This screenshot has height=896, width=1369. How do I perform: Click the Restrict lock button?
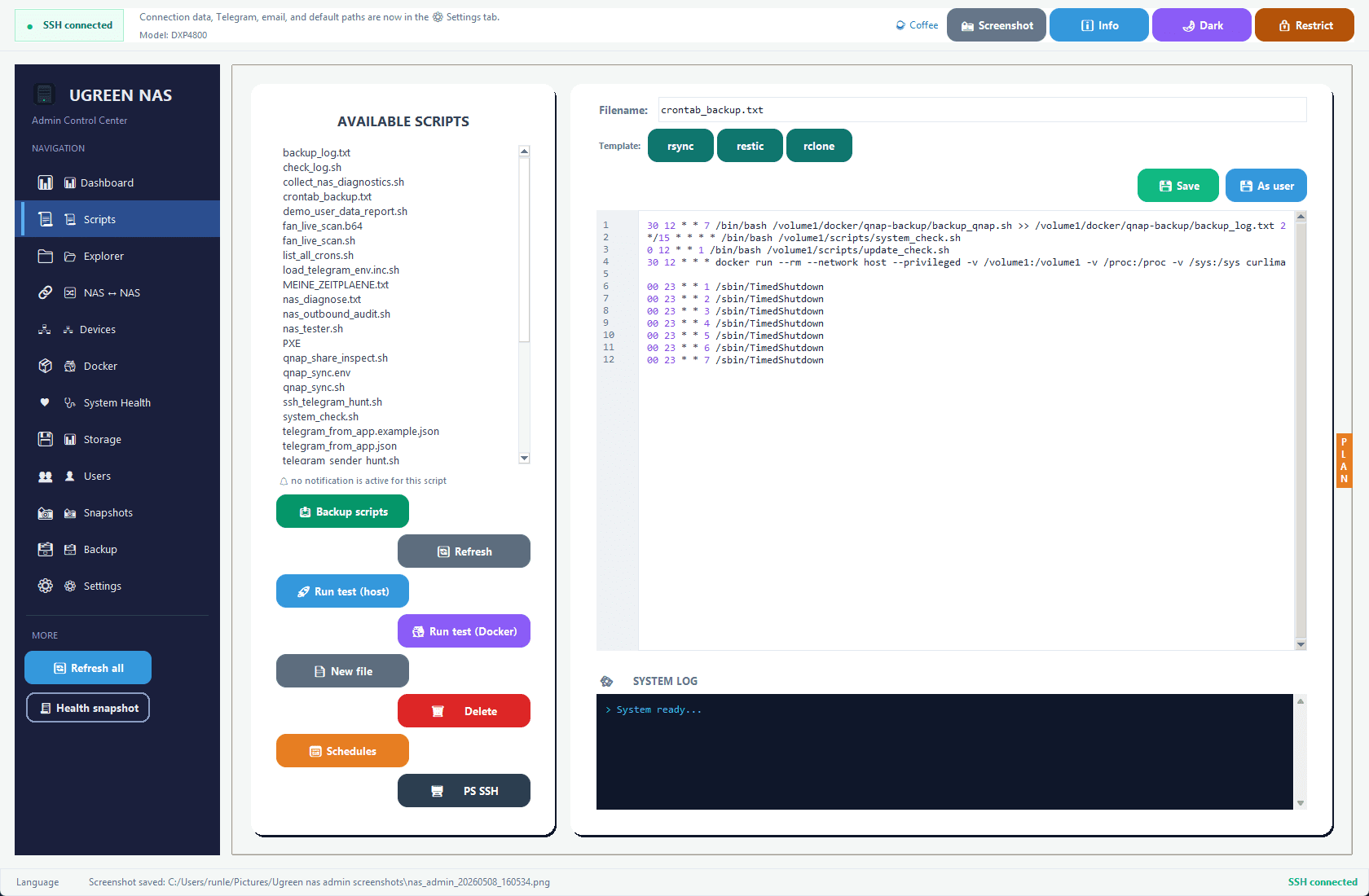click(x=1305, y=25)
